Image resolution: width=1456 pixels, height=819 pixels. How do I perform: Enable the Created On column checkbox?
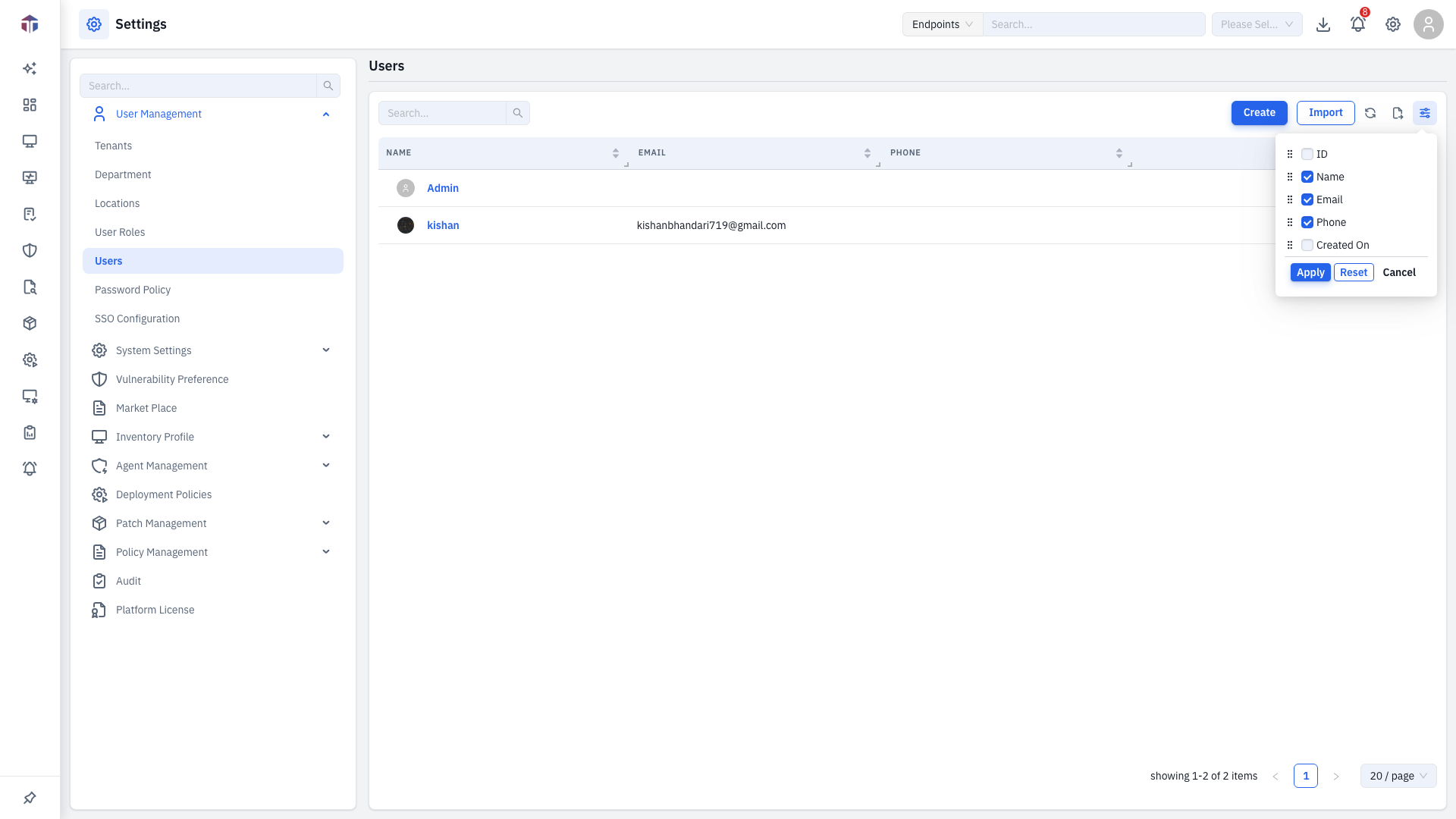1307,245
